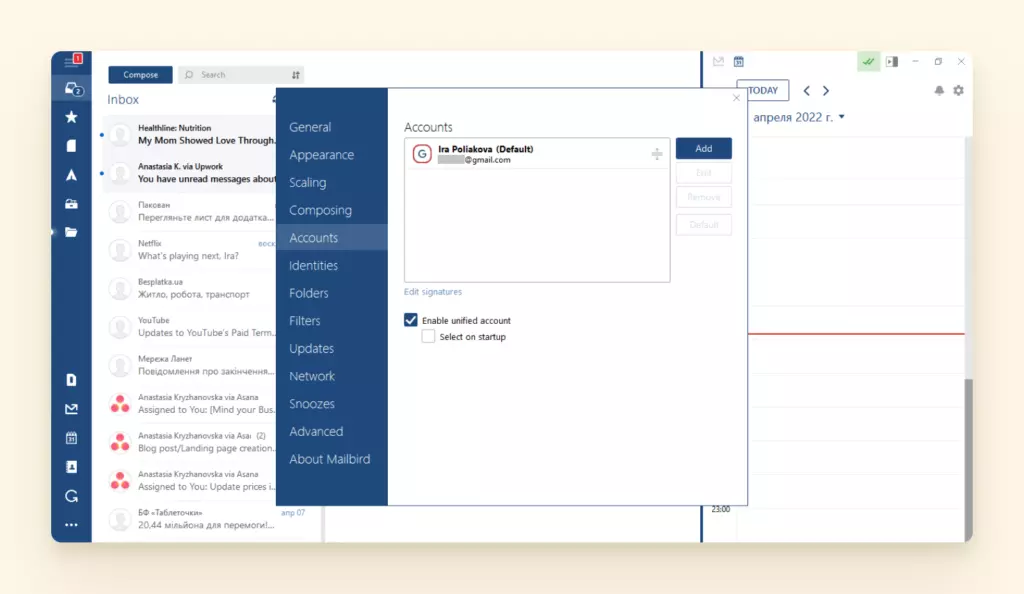The image size is (1024, 594).
Task: Open Folders settings section
Action: [x=332, y=293]
